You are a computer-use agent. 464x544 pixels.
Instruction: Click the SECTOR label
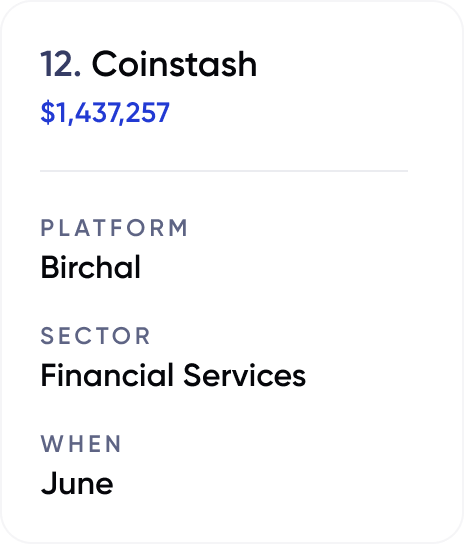[95, 336]
